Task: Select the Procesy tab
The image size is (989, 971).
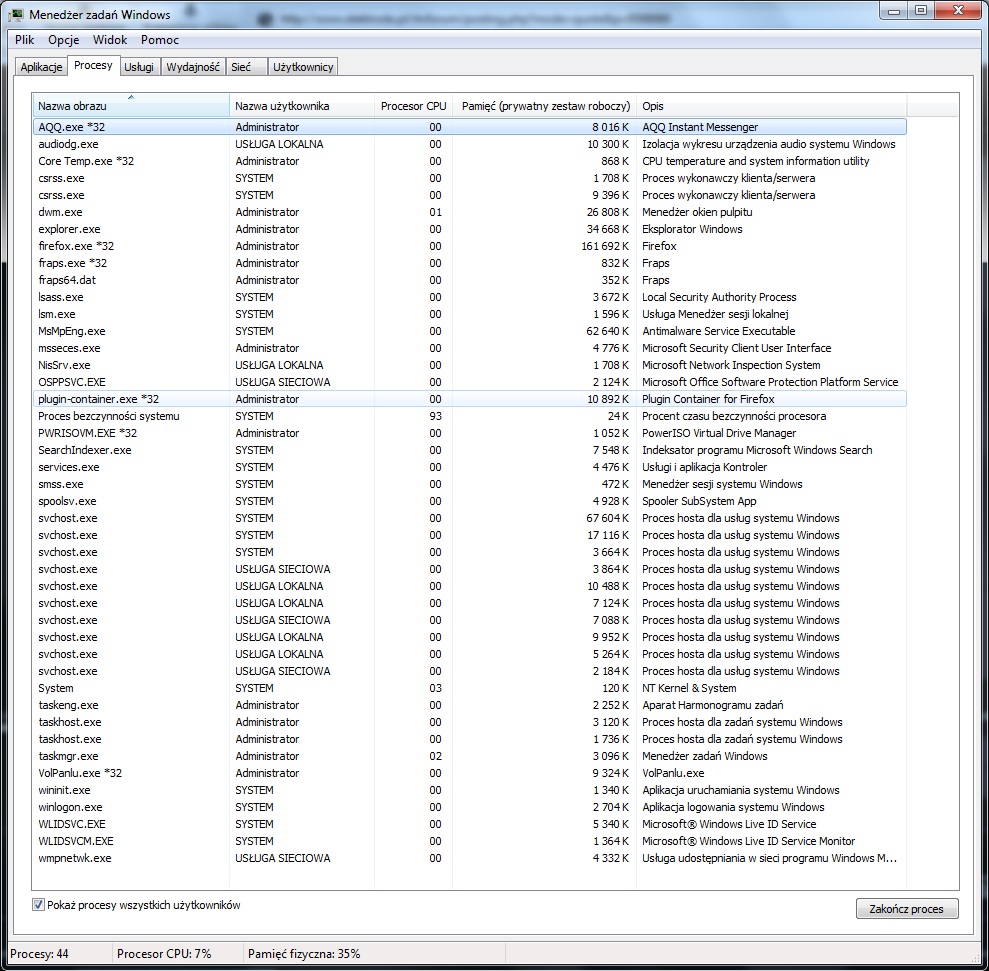Action: (93, 66)
